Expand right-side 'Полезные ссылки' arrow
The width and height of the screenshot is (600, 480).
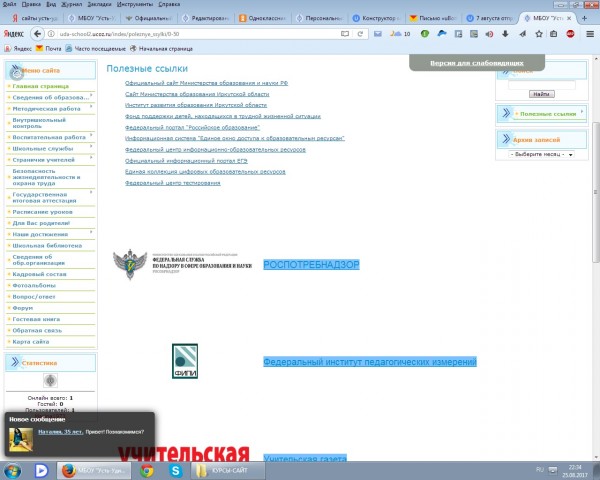[x=582, y=111]
